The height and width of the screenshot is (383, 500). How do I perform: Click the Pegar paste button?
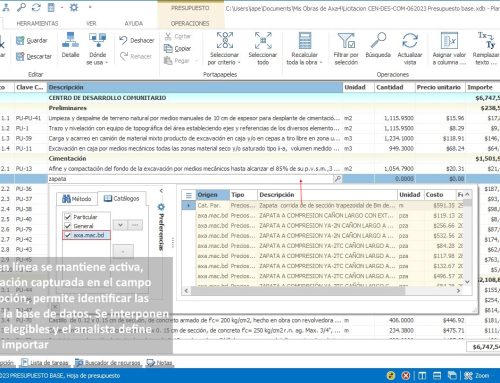177,61
